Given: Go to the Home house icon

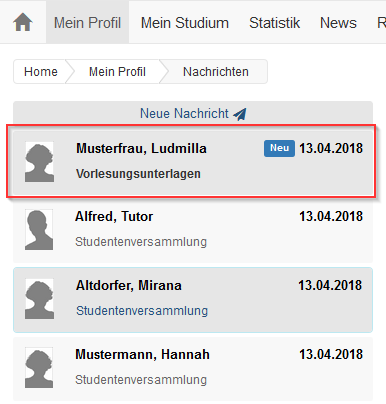Looking at the screenshot, I should [x=23, y=22].
